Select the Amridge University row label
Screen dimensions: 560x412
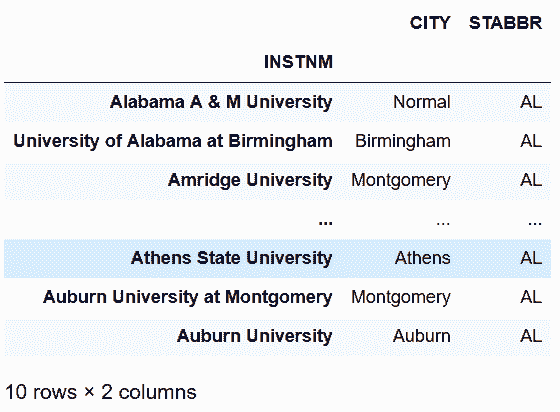(250, 180)
